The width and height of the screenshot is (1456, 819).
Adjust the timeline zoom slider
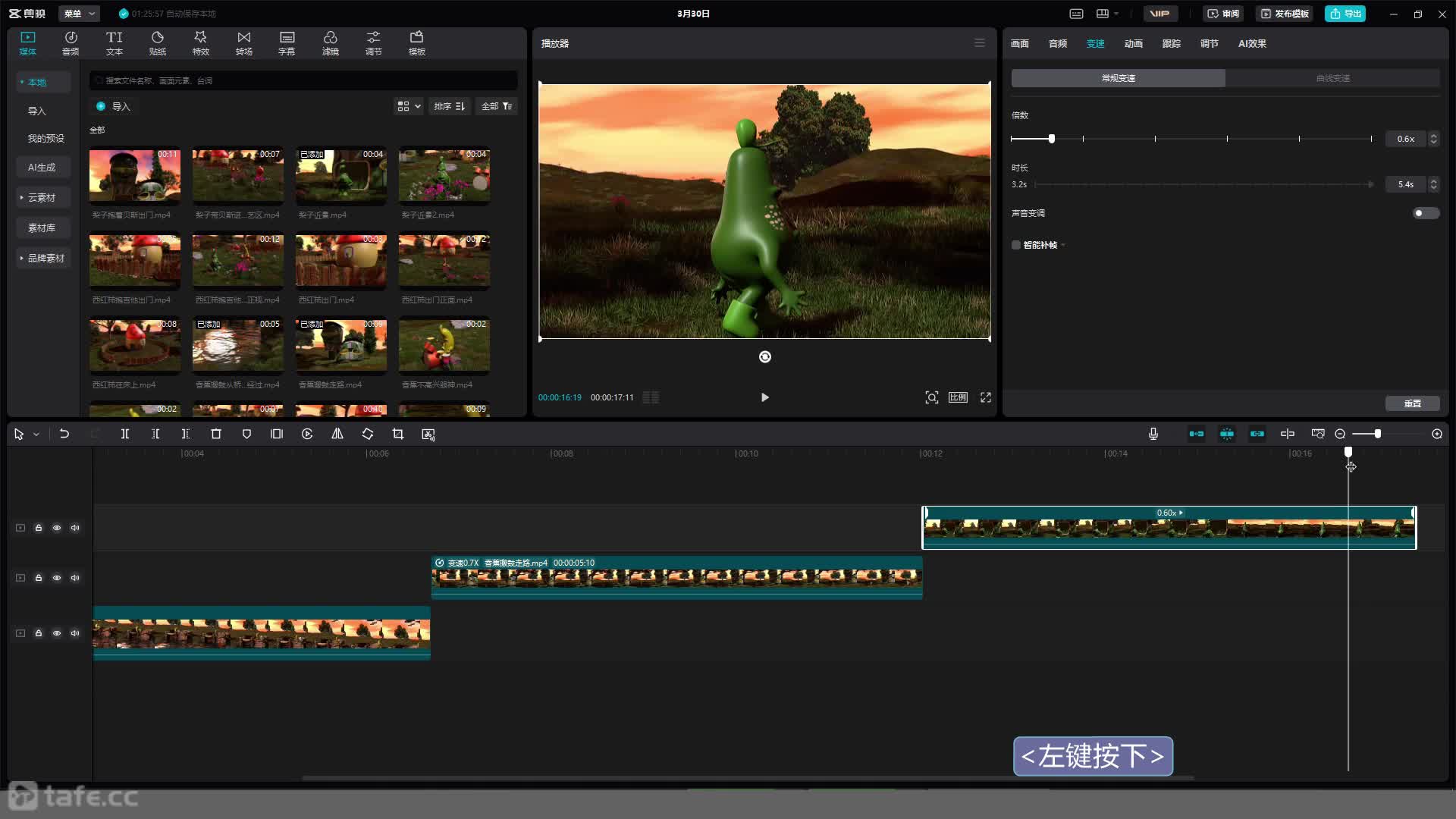[1378, 434]
